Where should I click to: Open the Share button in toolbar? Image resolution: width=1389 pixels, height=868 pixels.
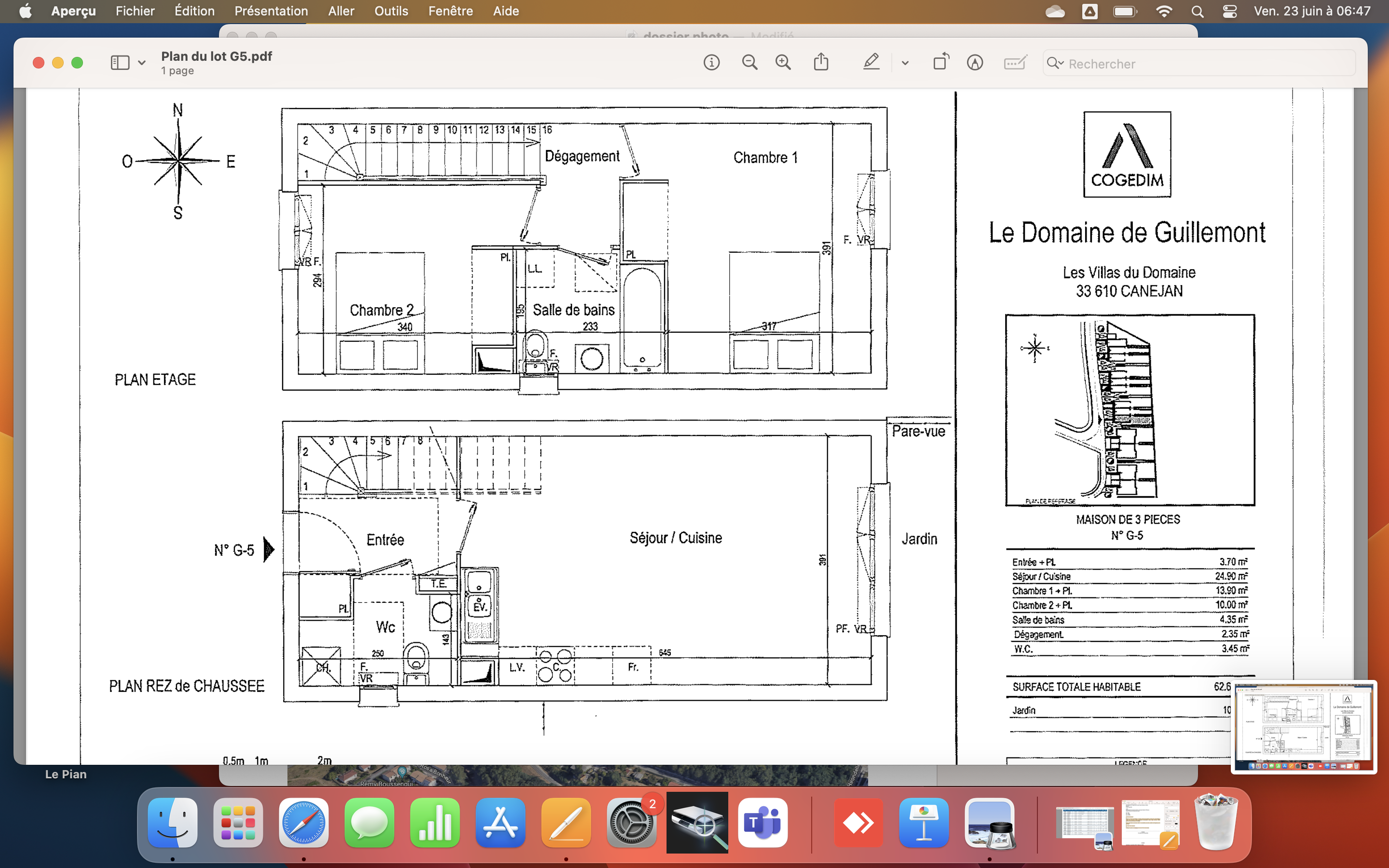point(821,62)
